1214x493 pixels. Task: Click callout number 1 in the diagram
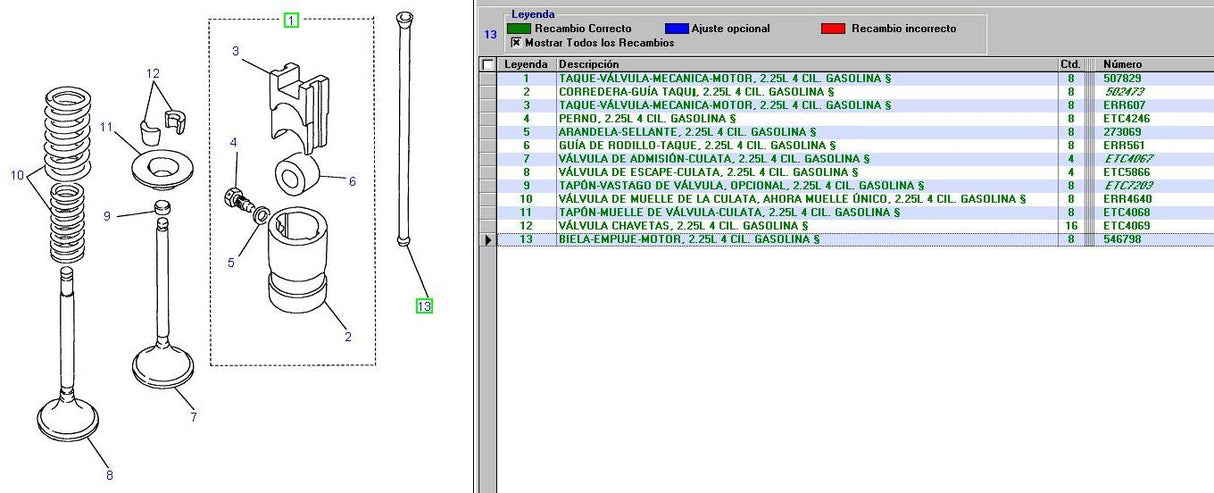point(291,19)
